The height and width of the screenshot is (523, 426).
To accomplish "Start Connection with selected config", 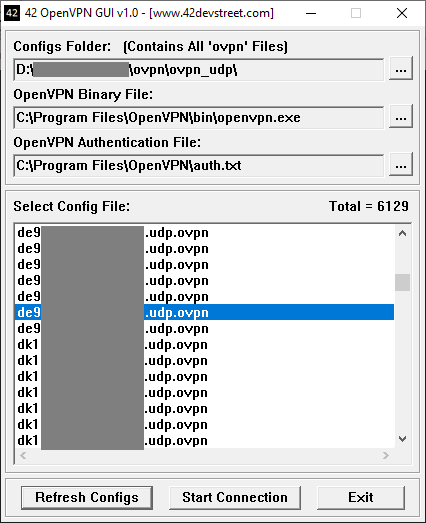I will click(x=235, y=497).
